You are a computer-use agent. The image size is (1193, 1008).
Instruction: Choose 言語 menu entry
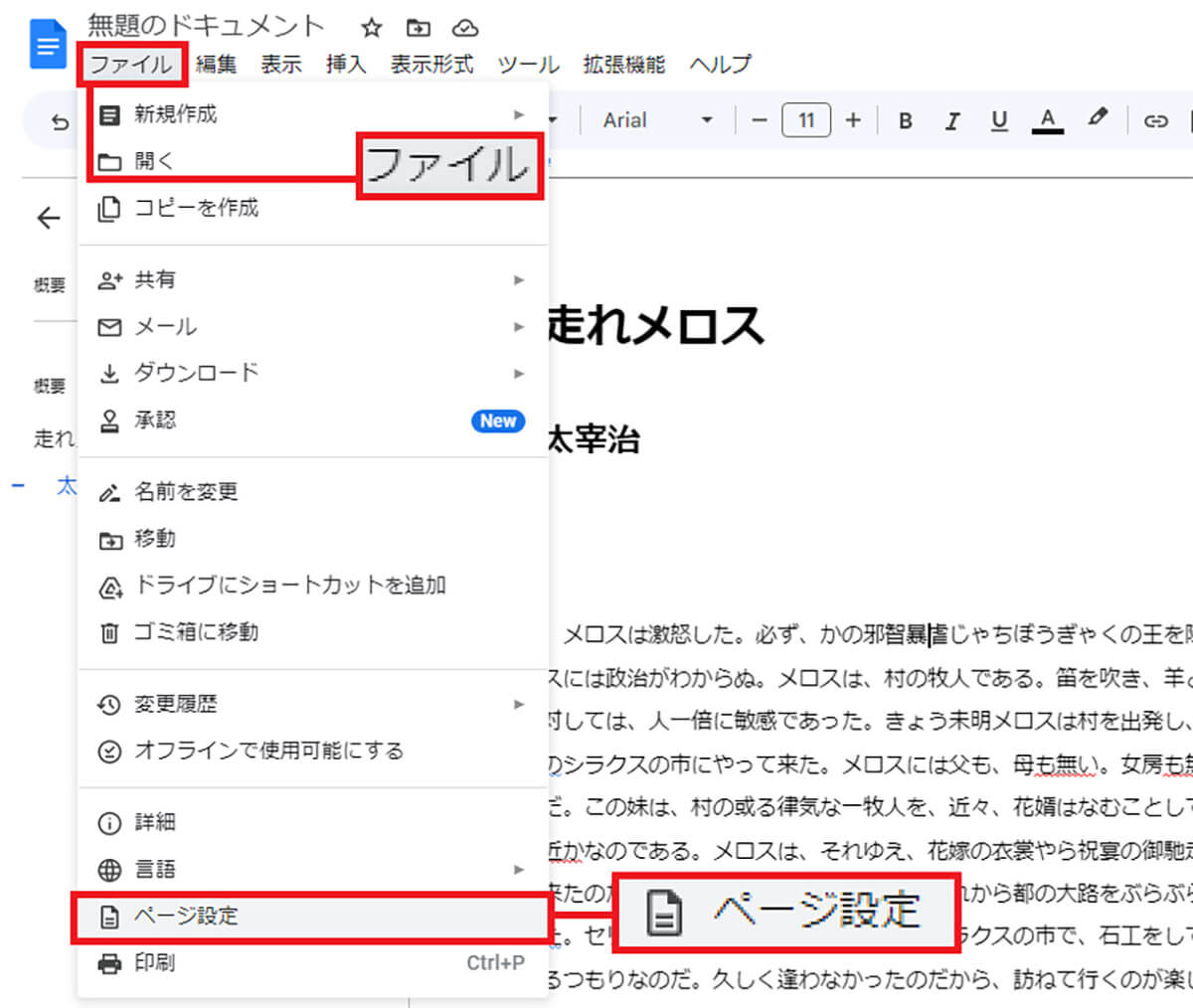coord(313,870)
